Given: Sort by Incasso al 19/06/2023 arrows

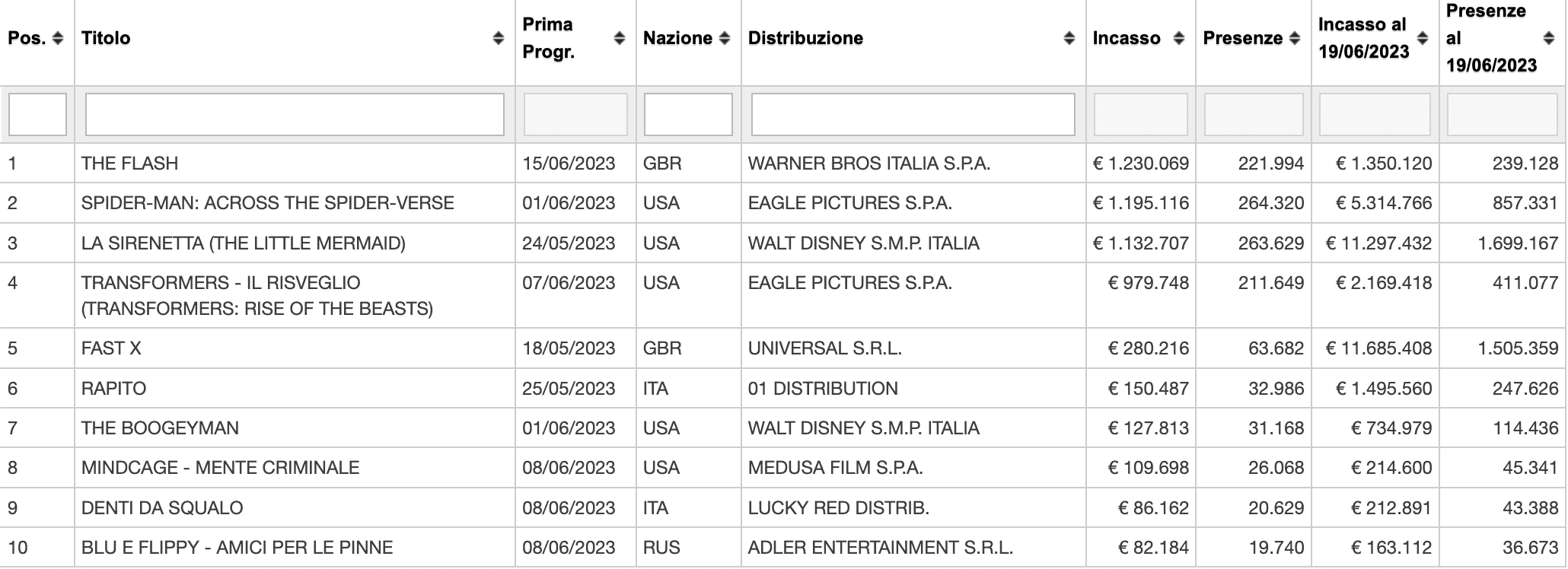Looking at the screenshot, I should pyautogui.click(x=1423, y=38).
